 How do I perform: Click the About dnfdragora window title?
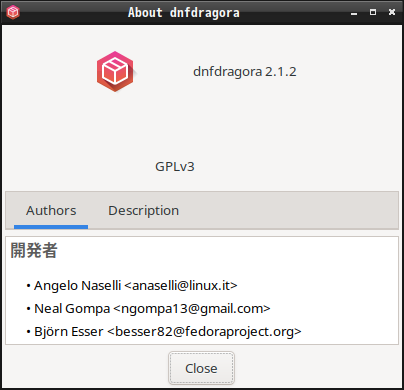184,13
